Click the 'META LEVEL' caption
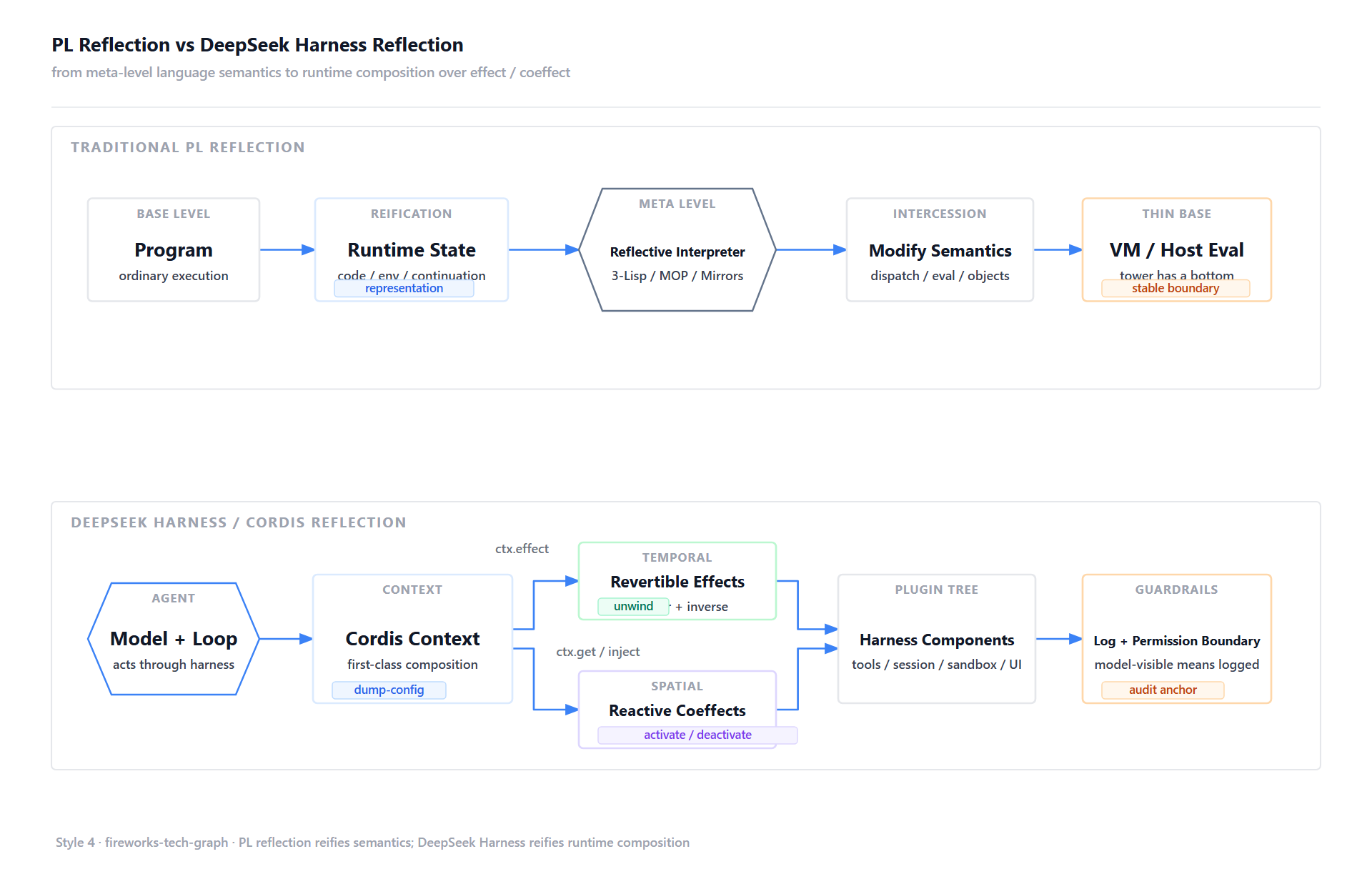This screenshot has height=879, width=1372. [677, 204]
